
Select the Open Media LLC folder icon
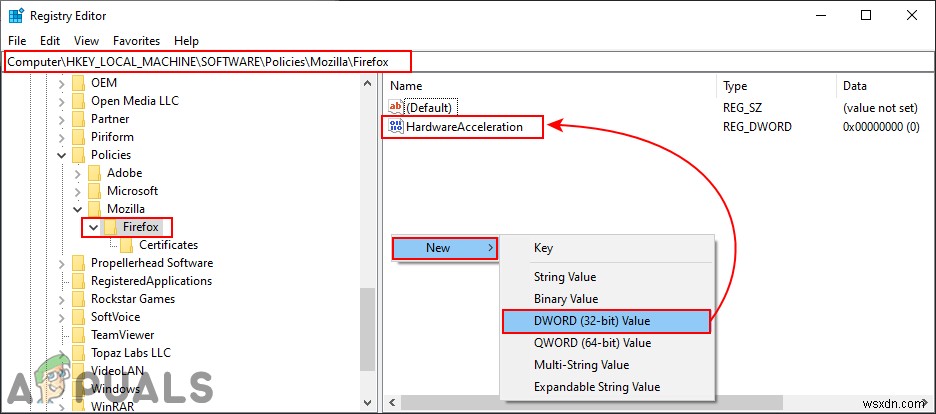78,101
